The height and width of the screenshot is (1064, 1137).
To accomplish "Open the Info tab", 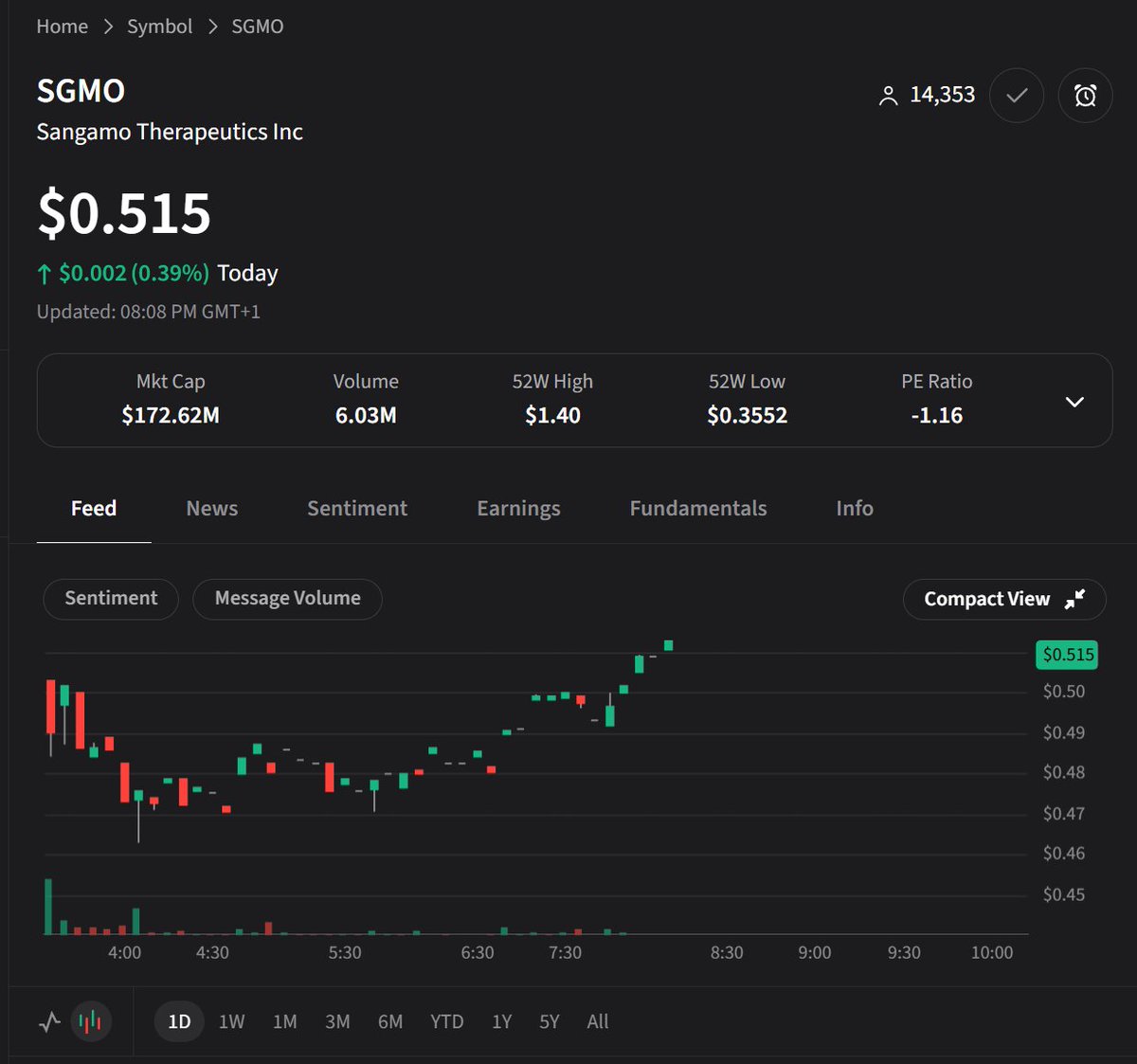I will point(855,509).
